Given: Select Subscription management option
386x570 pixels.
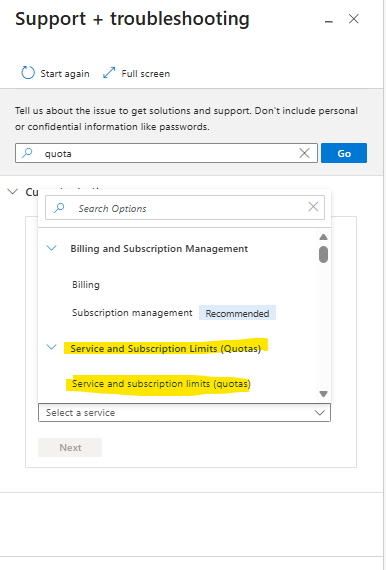Looking at the screenshot, I should [x=132, y=313].
